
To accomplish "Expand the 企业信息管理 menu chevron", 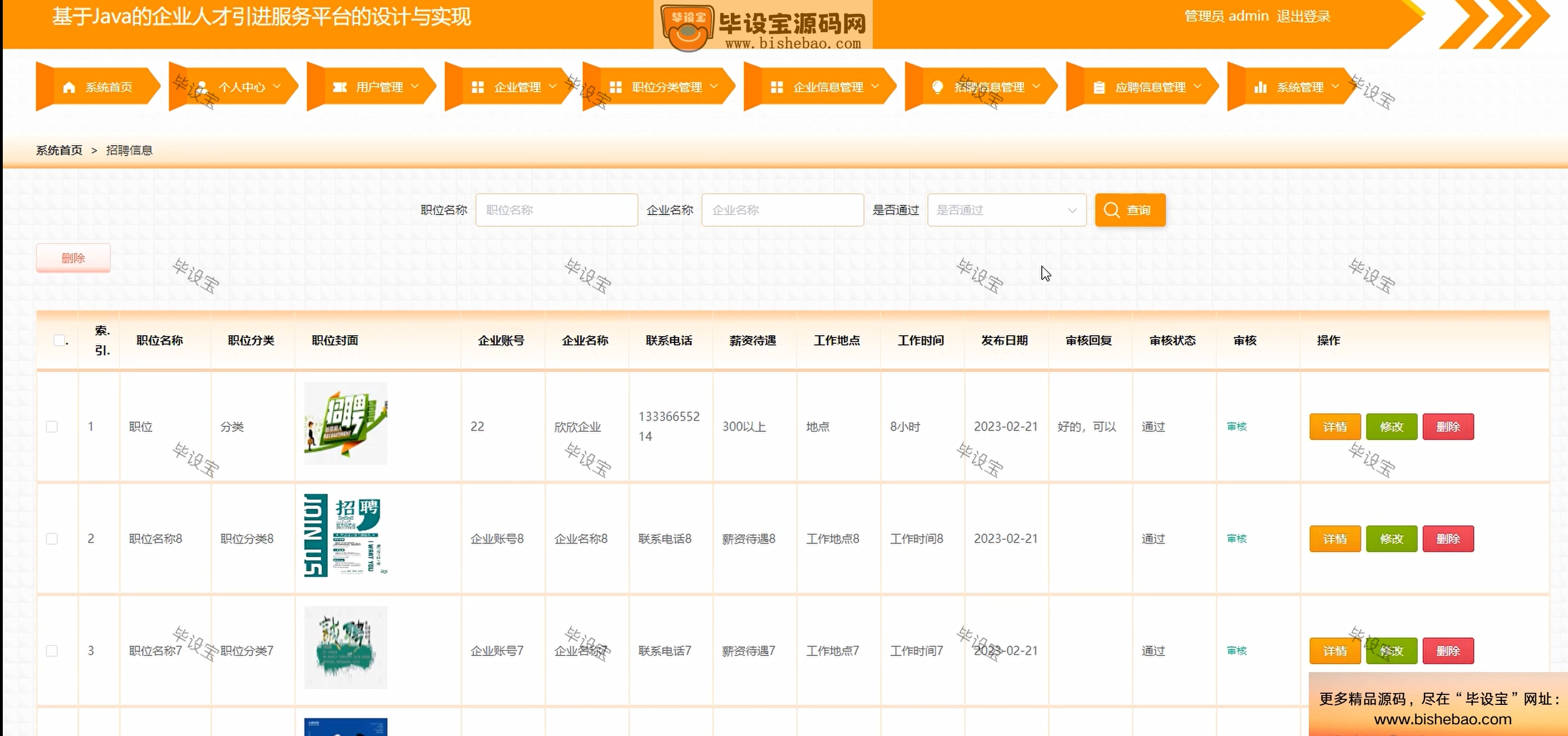I will tap(875, 87).
